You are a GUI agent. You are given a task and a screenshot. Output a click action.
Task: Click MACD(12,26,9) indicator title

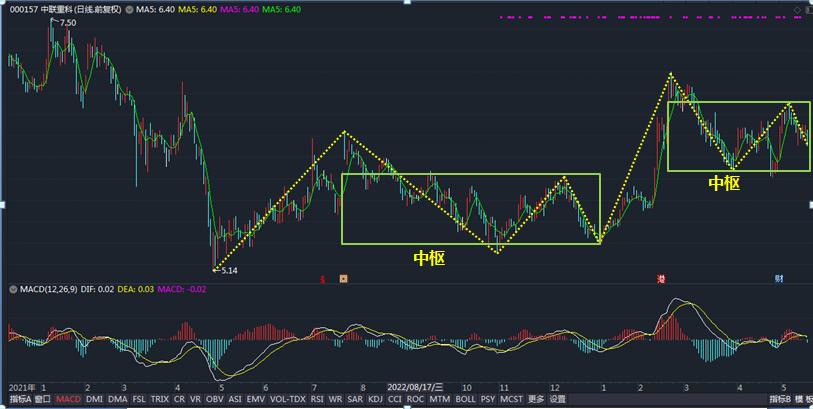[48, 289]
